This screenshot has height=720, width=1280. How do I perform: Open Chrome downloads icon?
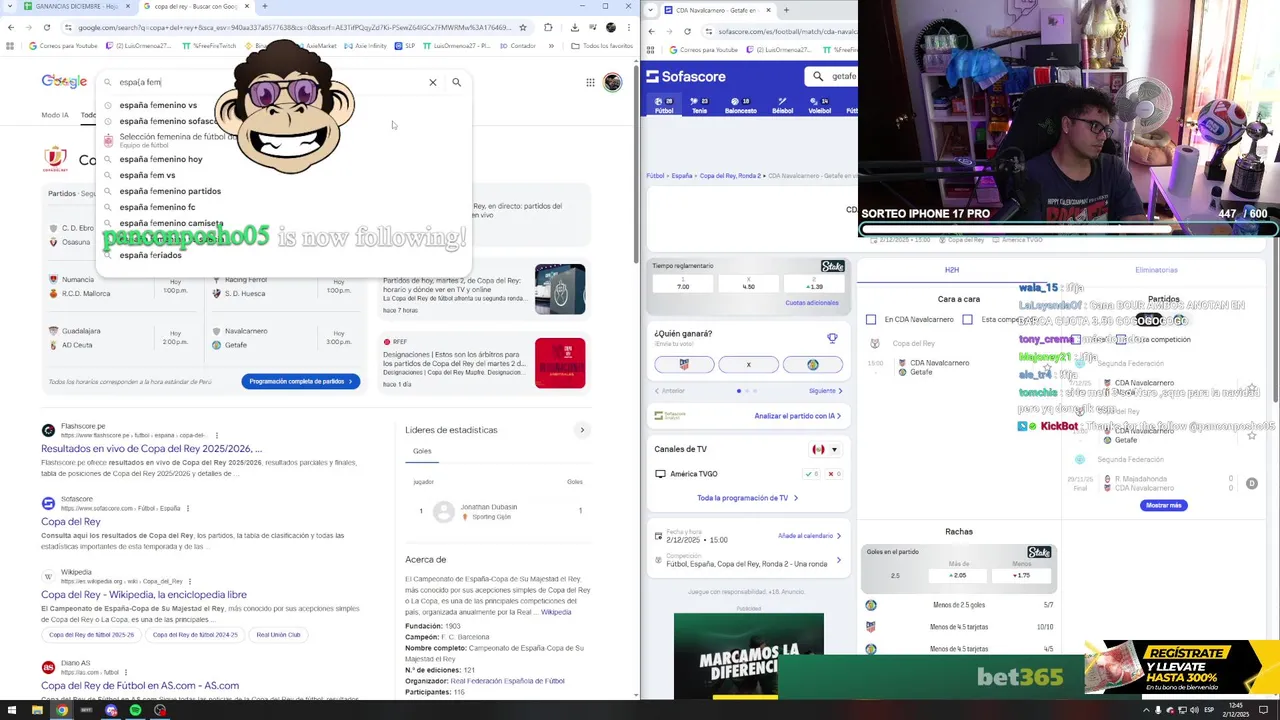[574, 27]
